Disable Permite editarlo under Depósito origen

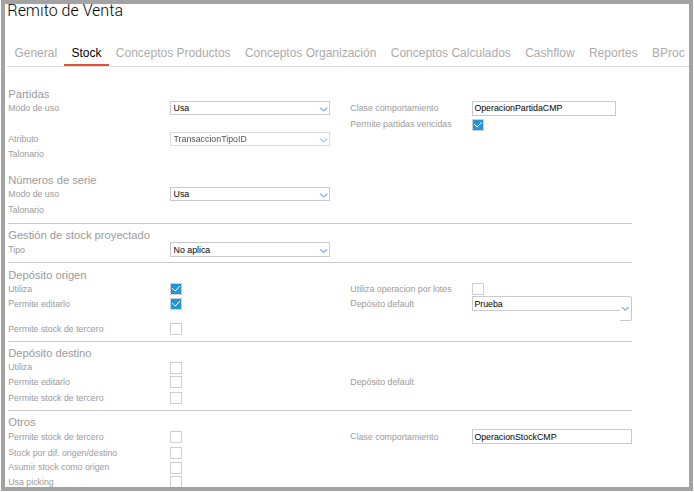176,304
